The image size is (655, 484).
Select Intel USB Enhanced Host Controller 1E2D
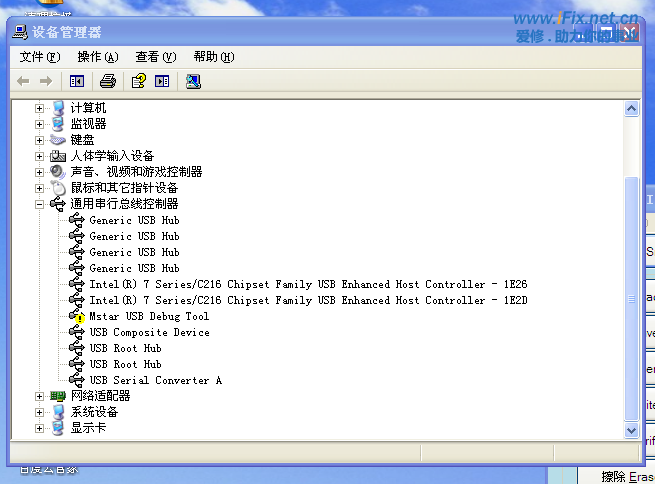tap(308, 300)
